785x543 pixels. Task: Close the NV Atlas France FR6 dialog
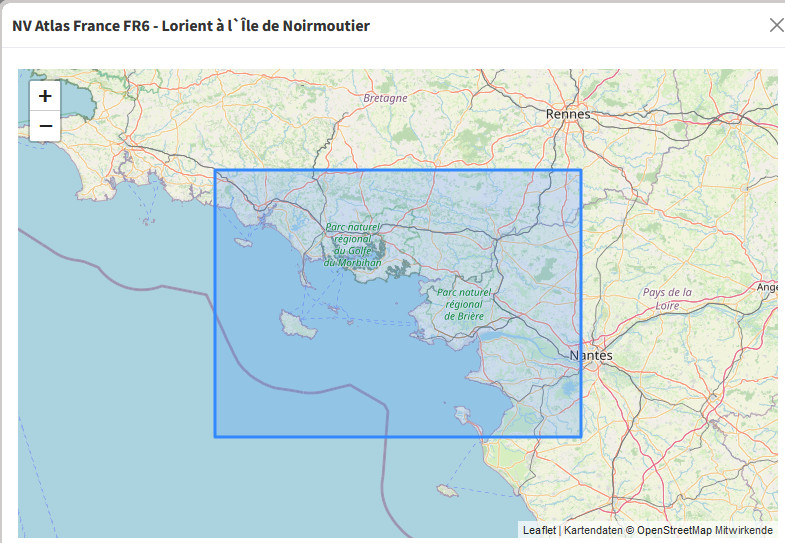tap(776, 25)
